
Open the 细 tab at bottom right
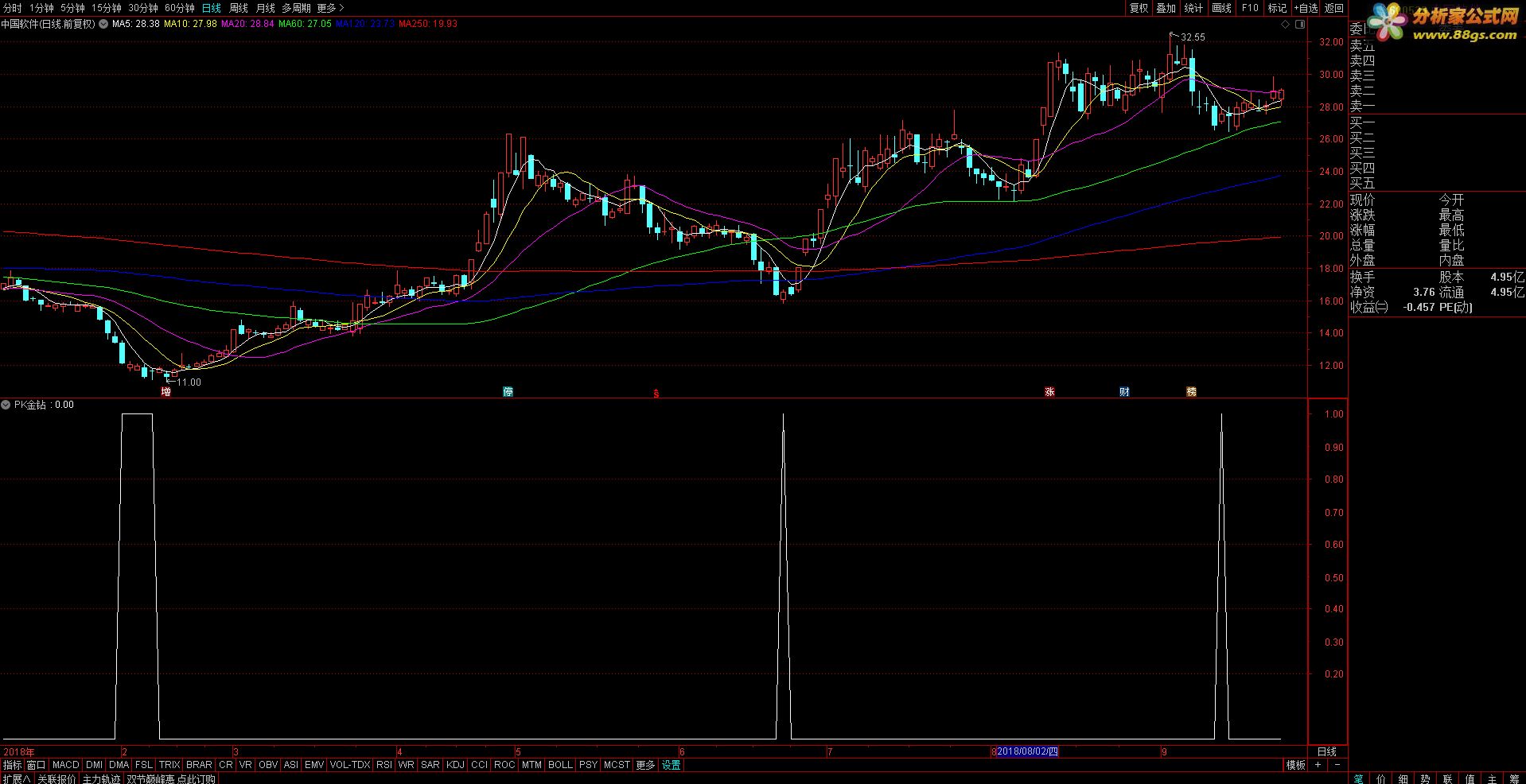(1403, 778)
